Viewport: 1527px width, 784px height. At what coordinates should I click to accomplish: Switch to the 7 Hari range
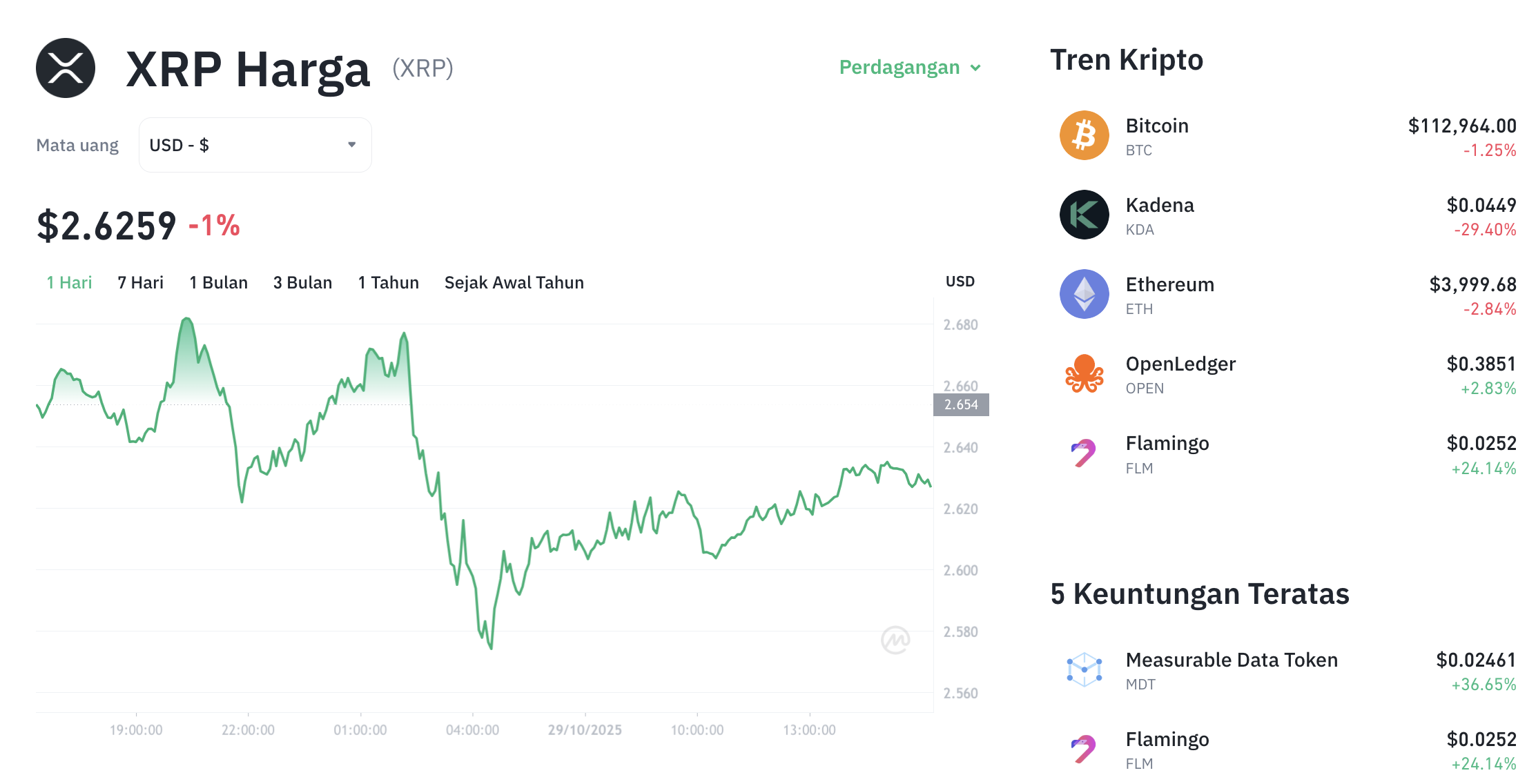click(140, 283)
